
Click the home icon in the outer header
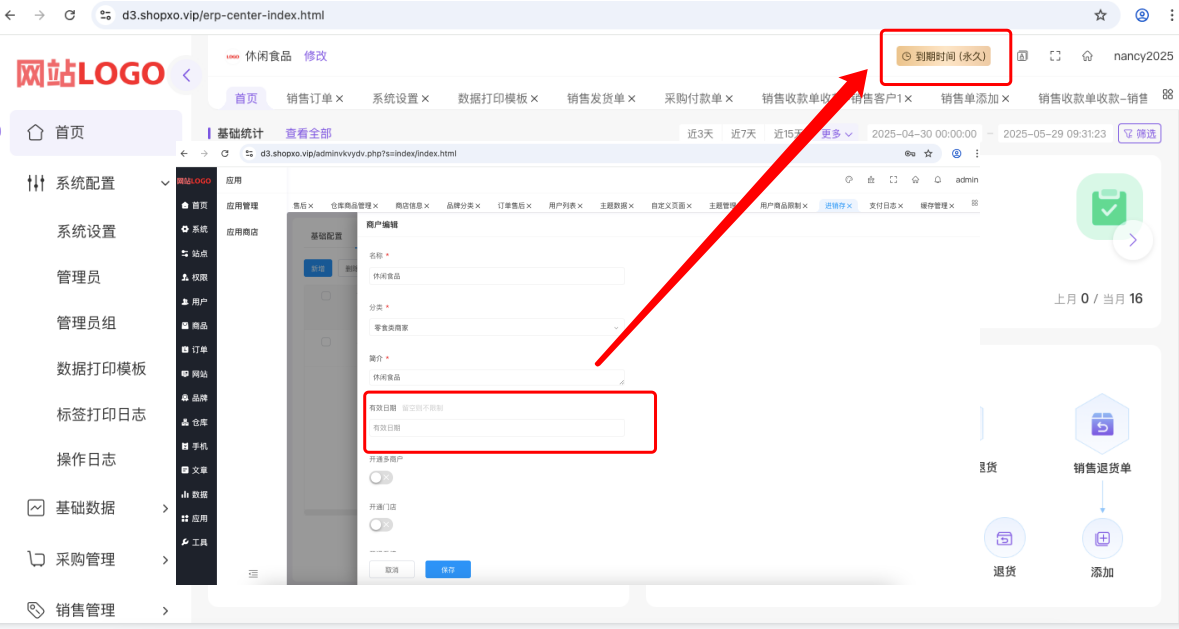click(x=1087, y=56)
